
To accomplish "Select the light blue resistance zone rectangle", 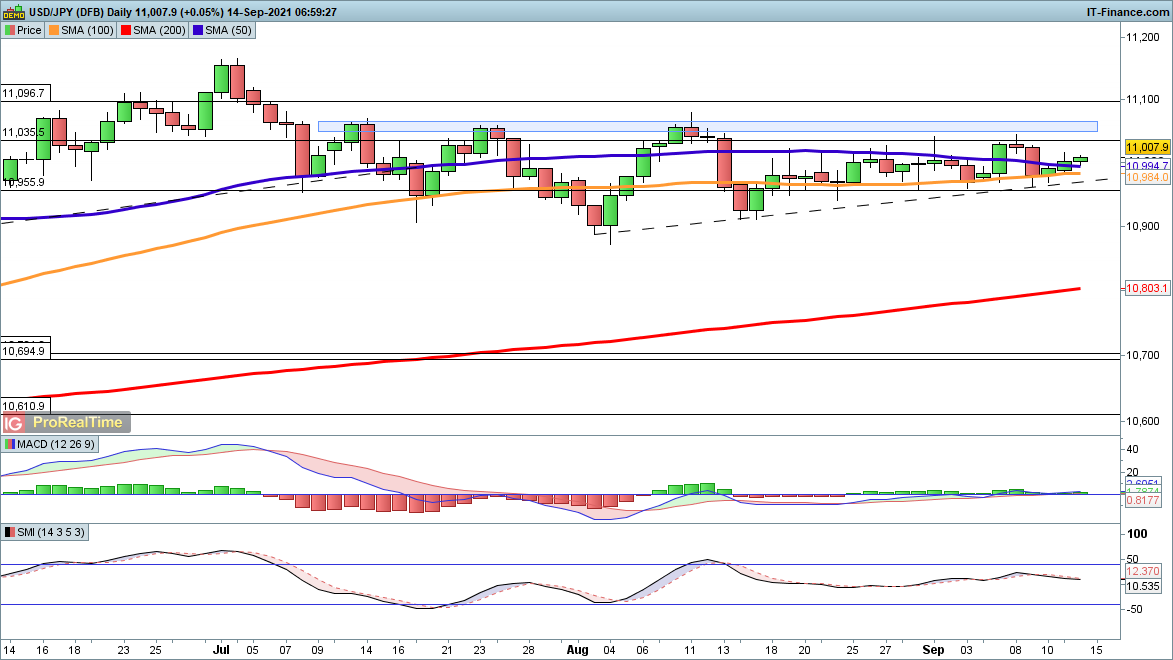I will click(707, 127).
